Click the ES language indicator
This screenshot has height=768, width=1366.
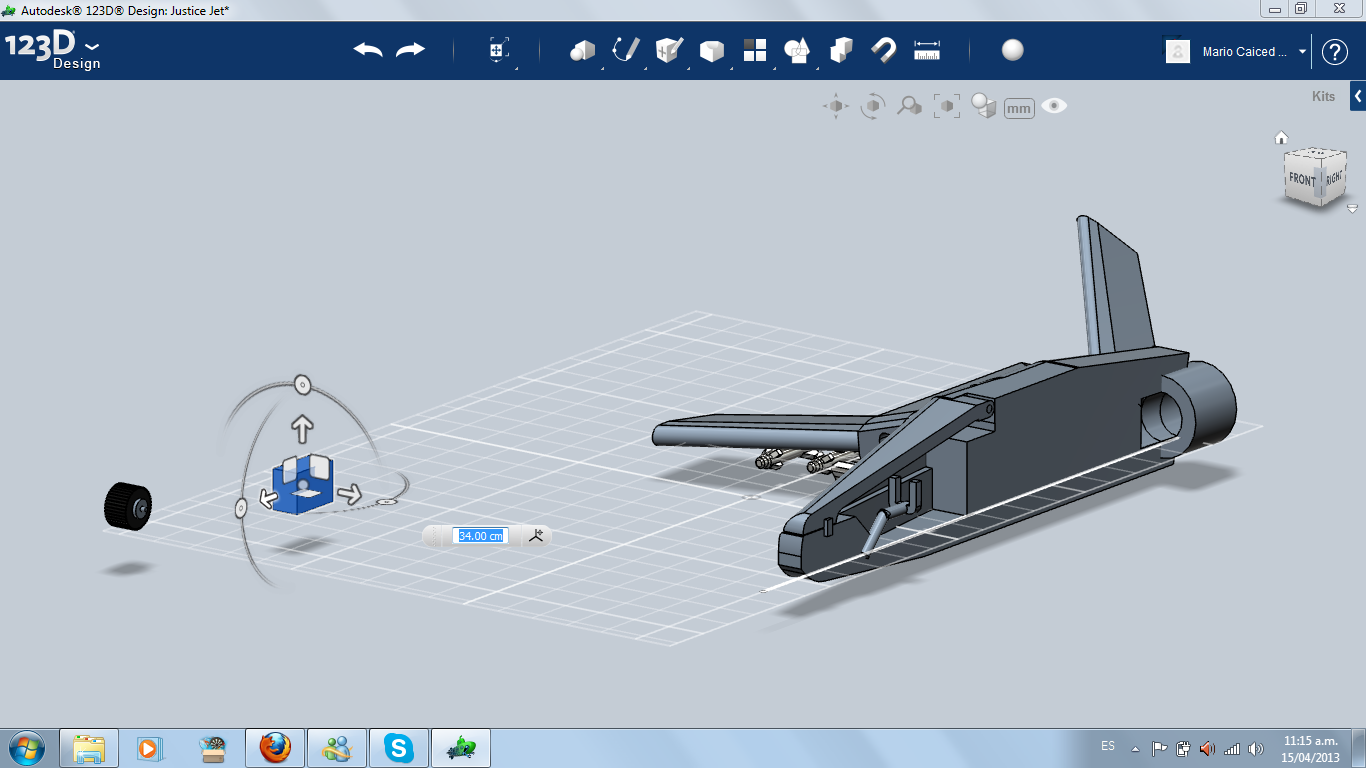tap(1108, 746)
